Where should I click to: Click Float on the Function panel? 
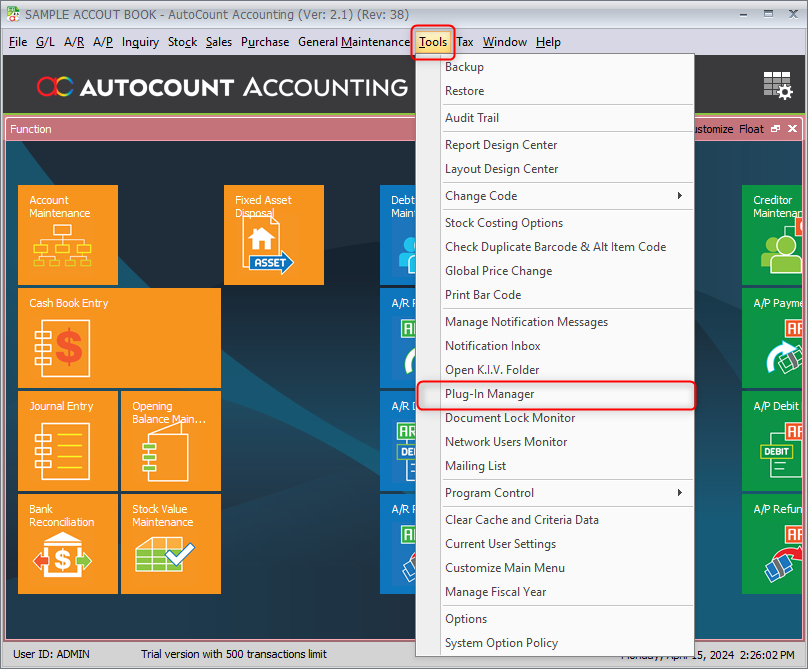point(751,129)
